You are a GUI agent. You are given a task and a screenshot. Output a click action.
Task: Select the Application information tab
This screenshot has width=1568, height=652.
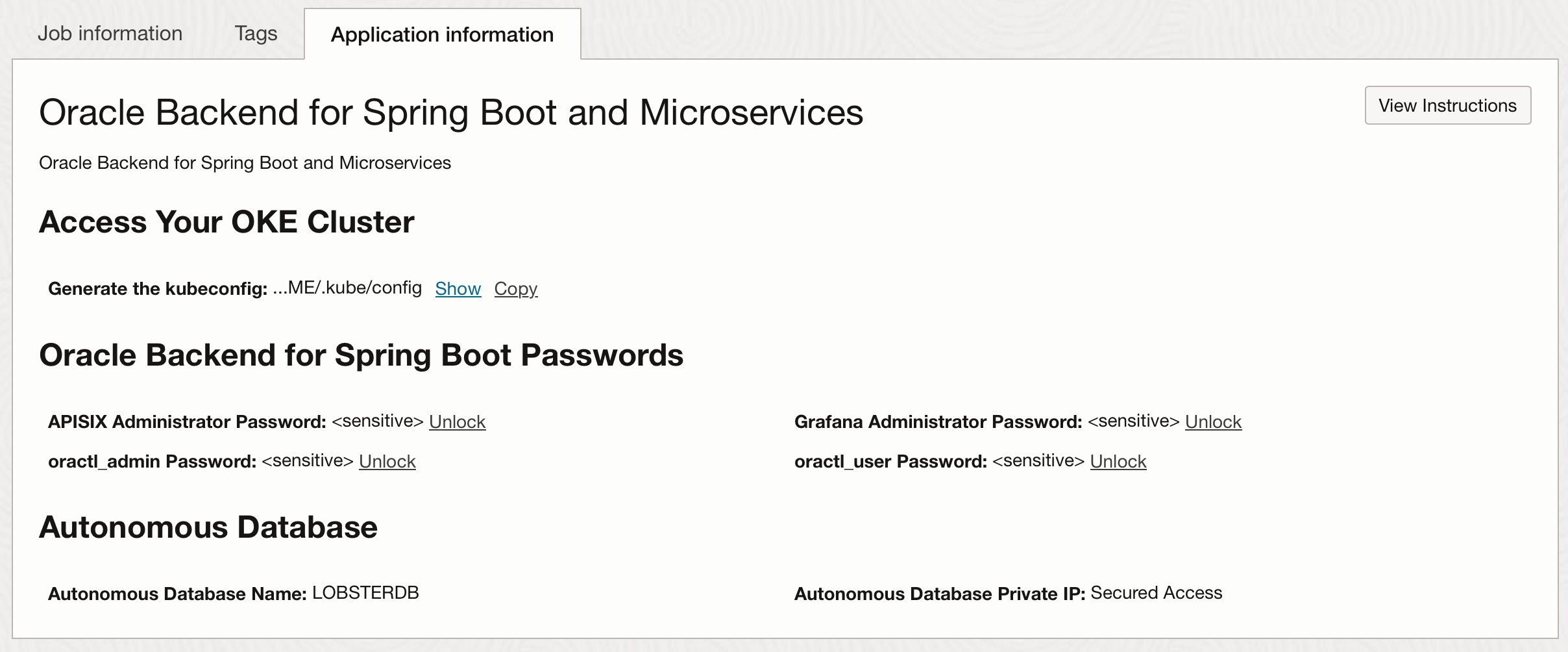[442, 35]
